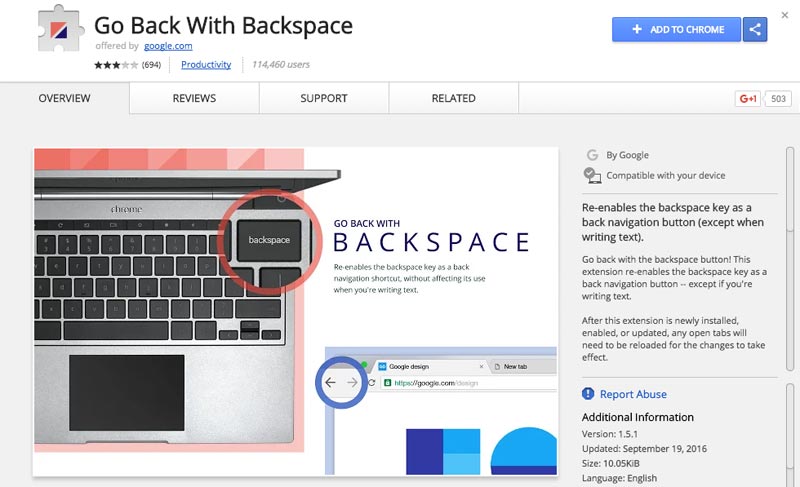Click the Go Back With Backspace puzzle-piece extension icon
This screenshot has width=800, height=487.
(x=61, y=30)
